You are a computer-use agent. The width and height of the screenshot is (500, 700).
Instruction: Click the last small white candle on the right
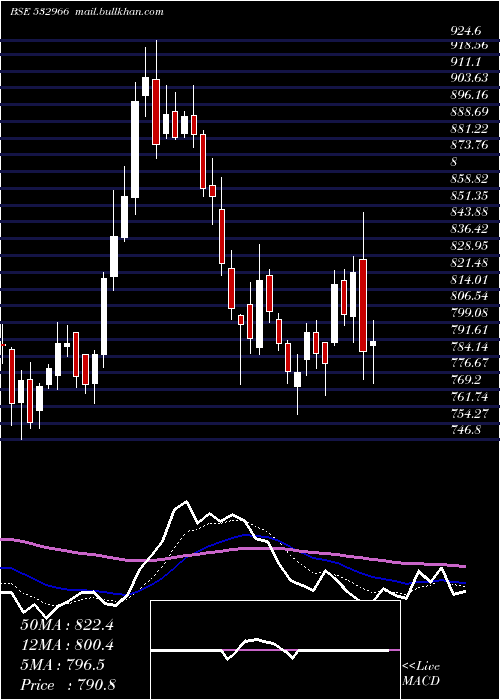click(373, 343)
